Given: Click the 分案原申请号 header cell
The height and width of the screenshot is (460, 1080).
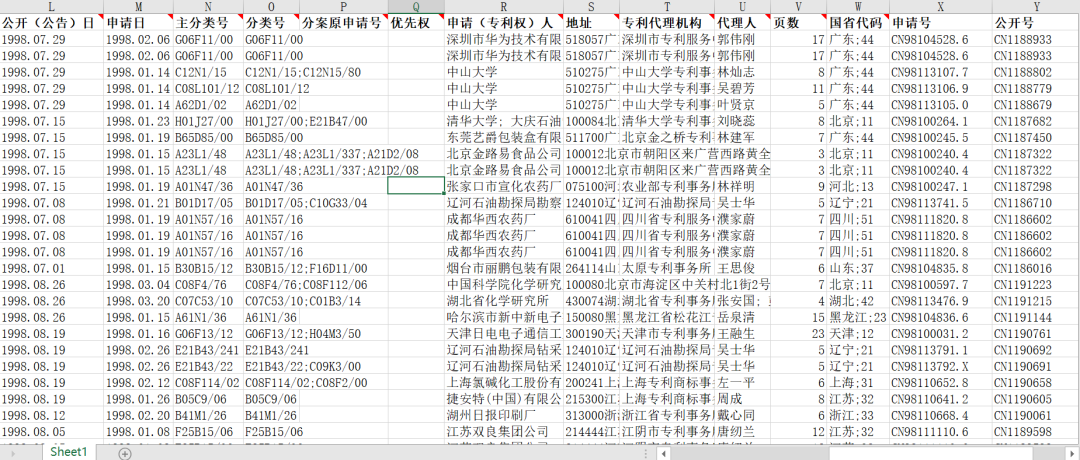Looking at the screenshot, I should [344, 23].
